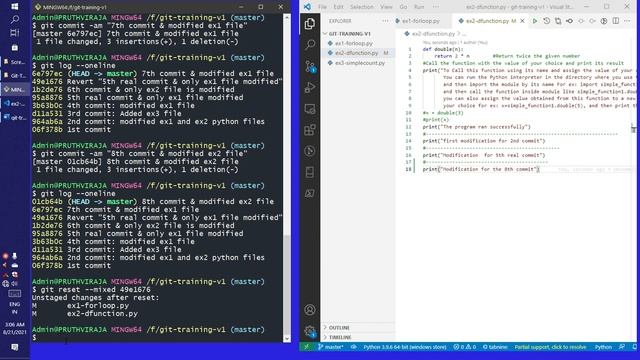Open the Search view in VS Code activity bar

tap(310, 44)
